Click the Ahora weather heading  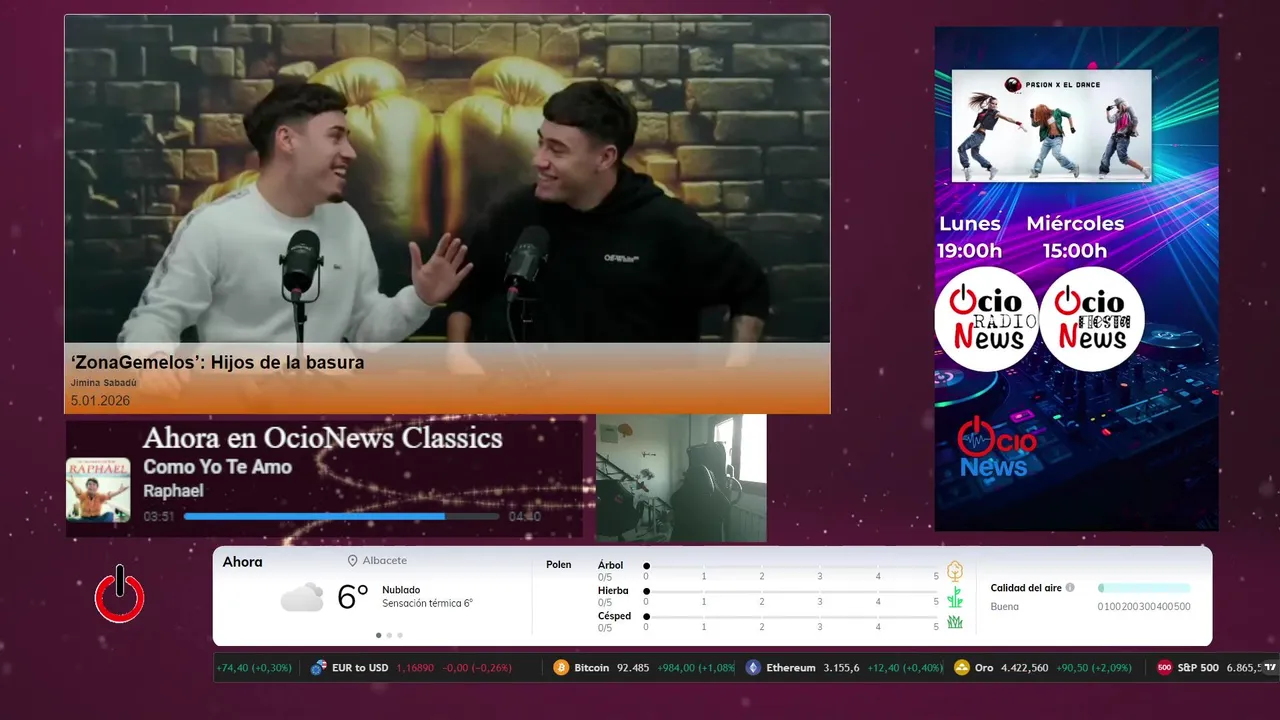click(242, 562)
